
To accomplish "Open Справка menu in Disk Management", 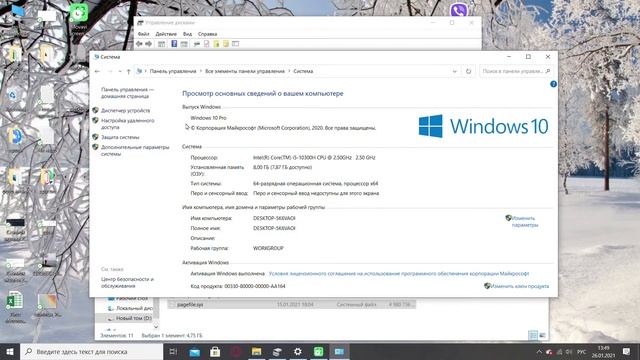I will coord(207,34).
